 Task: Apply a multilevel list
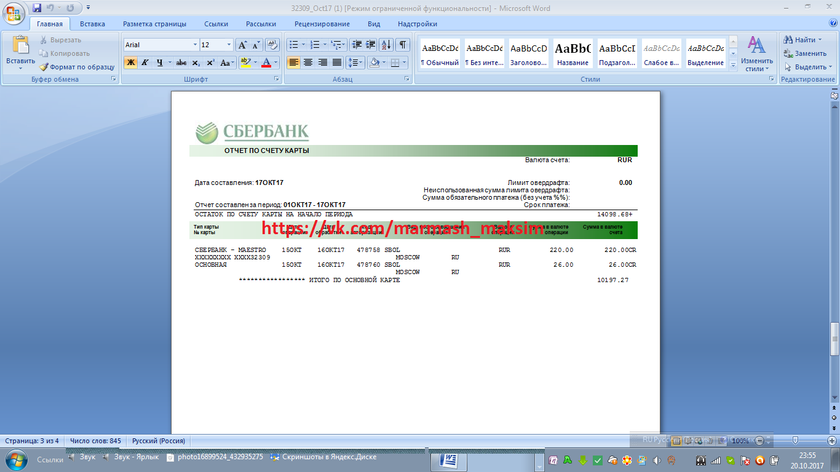click(x=336, y=45)
